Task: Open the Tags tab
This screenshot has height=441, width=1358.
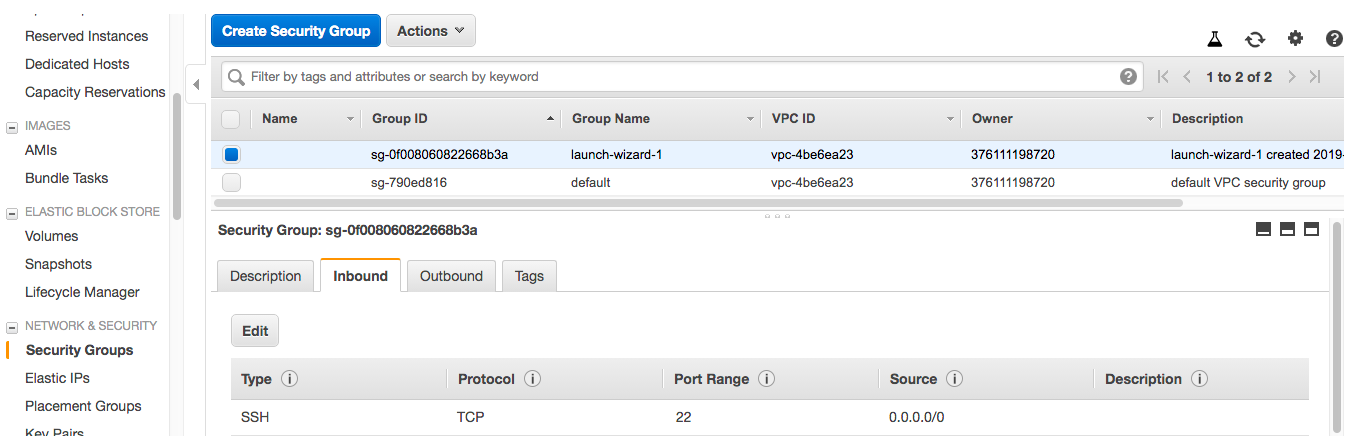Action: [x=529, y=276]
